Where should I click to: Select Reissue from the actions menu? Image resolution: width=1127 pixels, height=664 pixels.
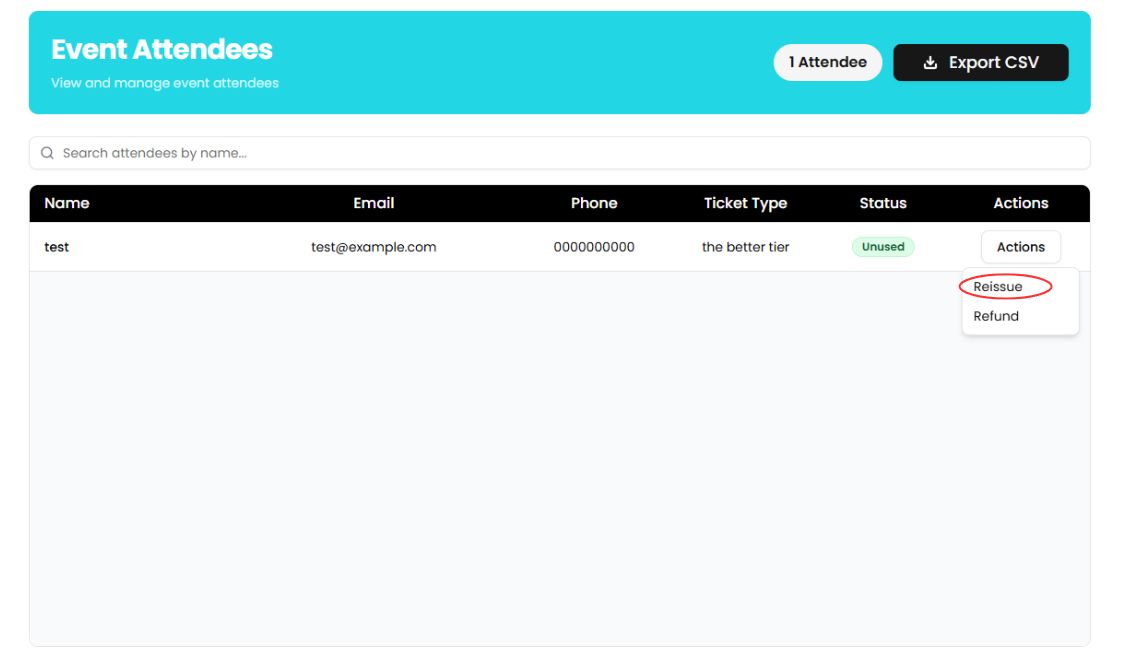pyautogui.click(x=998, y=287)
